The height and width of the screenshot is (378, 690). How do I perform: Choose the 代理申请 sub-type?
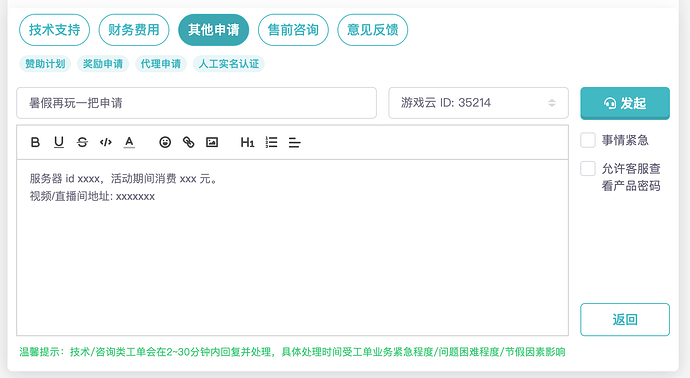161,64
